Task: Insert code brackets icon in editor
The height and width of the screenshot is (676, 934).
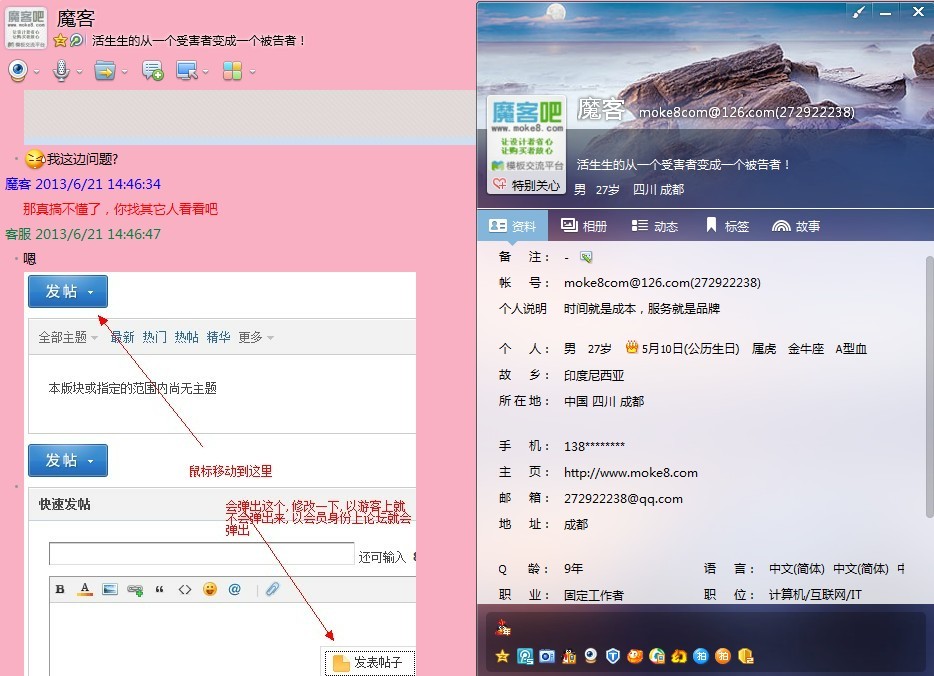Action: coord(185,589)
